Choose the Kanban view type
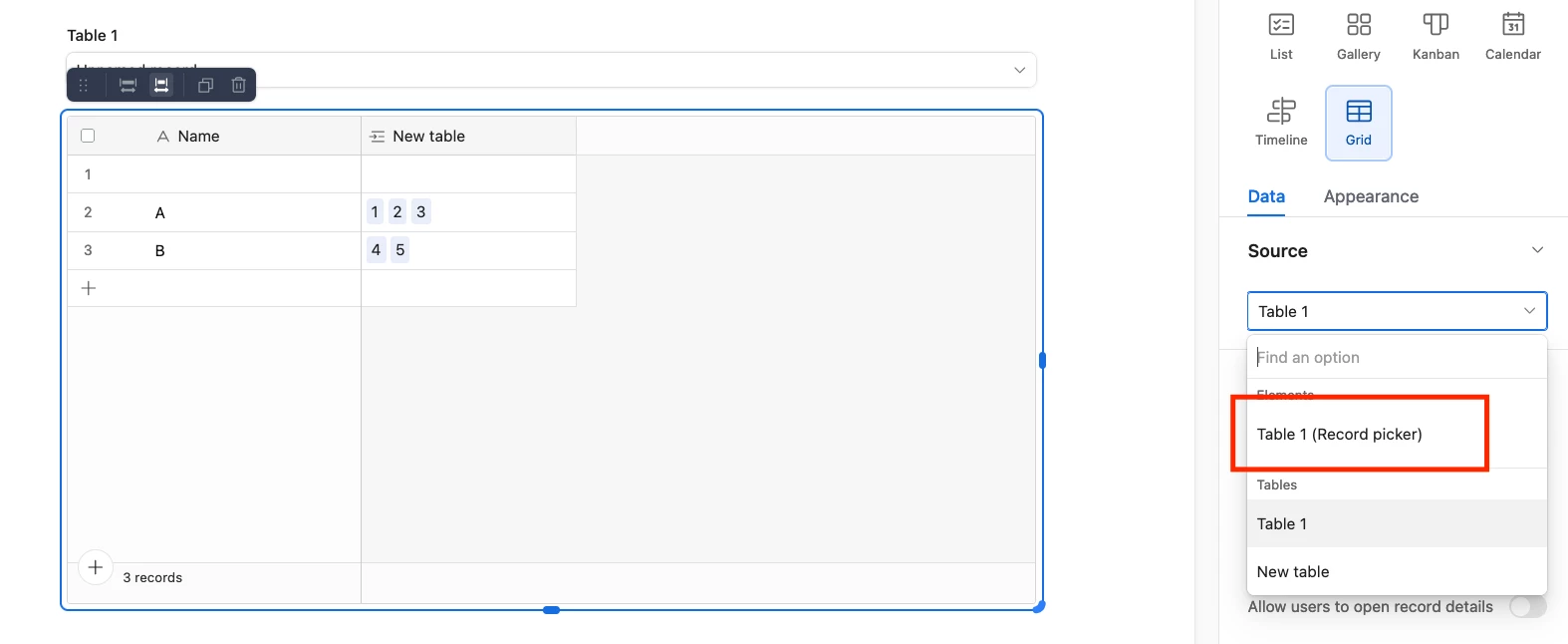 (1436, 37)
